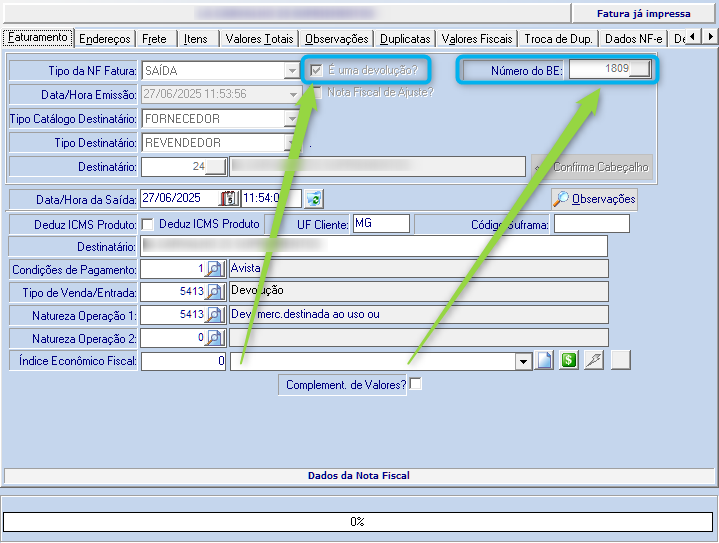
Task: Click the Observações button with magnifier
Action: tap(594, 199)
